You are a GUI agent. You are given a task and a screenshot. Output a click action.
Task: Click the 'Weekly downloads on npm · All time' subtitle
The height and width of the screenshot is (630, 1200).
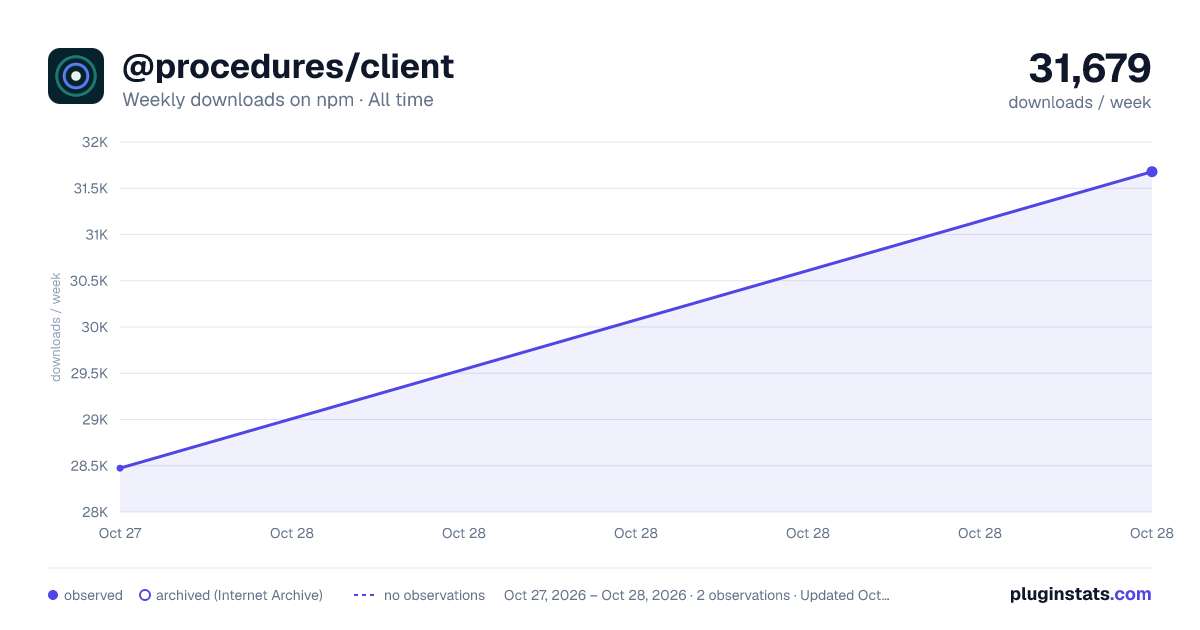pyautogui.click(x=278, y=100)
